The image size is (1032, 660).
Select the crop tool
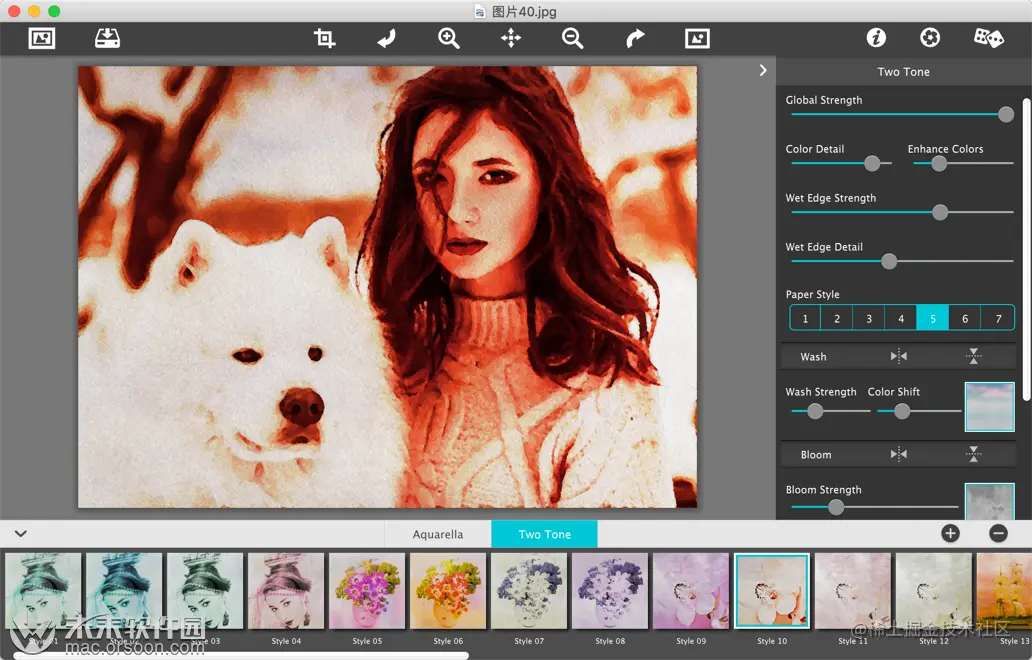324,38
